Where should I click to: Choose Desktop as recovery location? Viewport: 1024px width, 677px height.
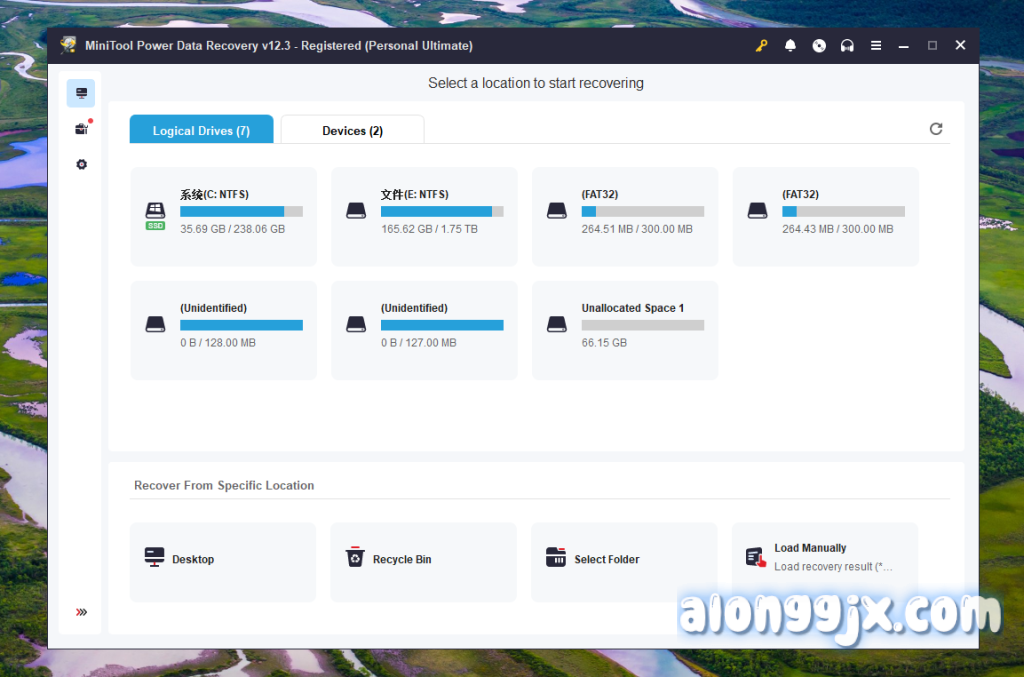[x=223, y=560]
